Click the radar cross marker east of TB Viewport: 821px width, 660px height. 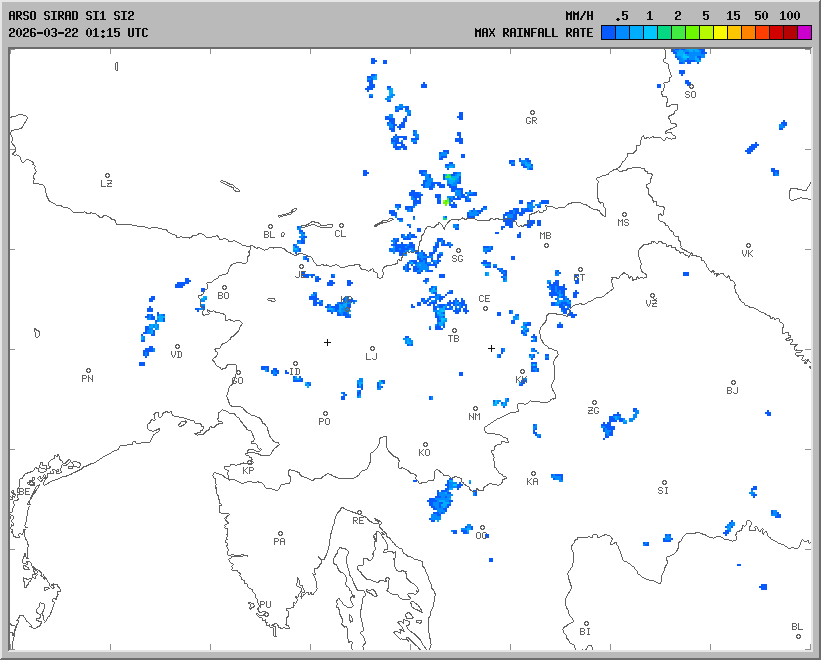click(491, 348)
